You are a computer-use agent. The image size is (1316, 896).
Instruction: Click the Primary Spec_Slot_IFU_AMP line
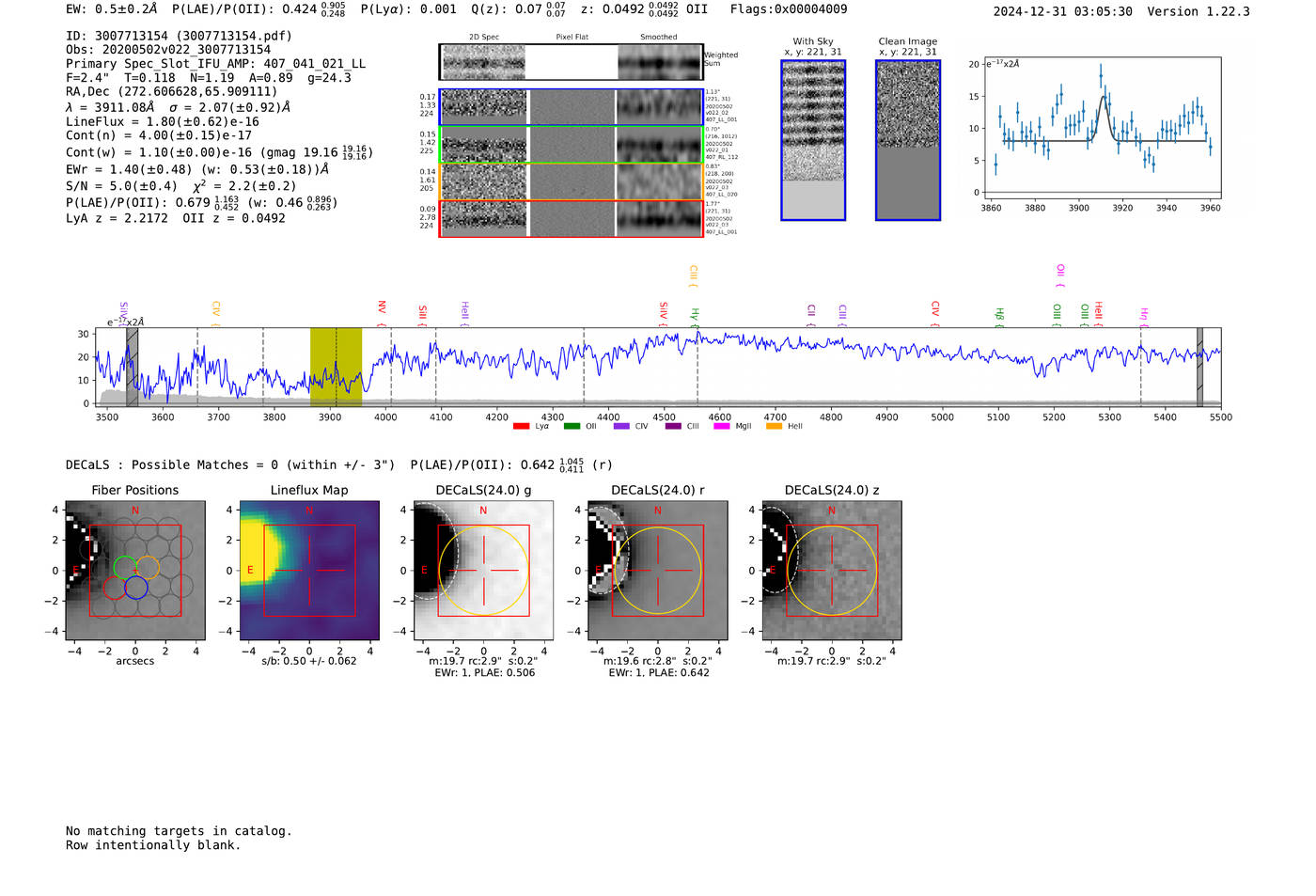click(215, 64)
